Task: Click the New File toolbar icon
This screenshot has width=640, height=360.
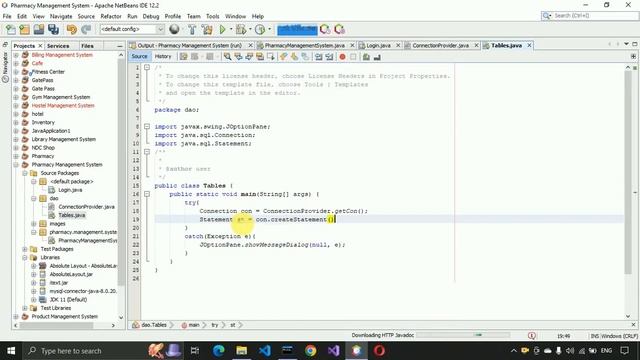Action: coord(11,29)
